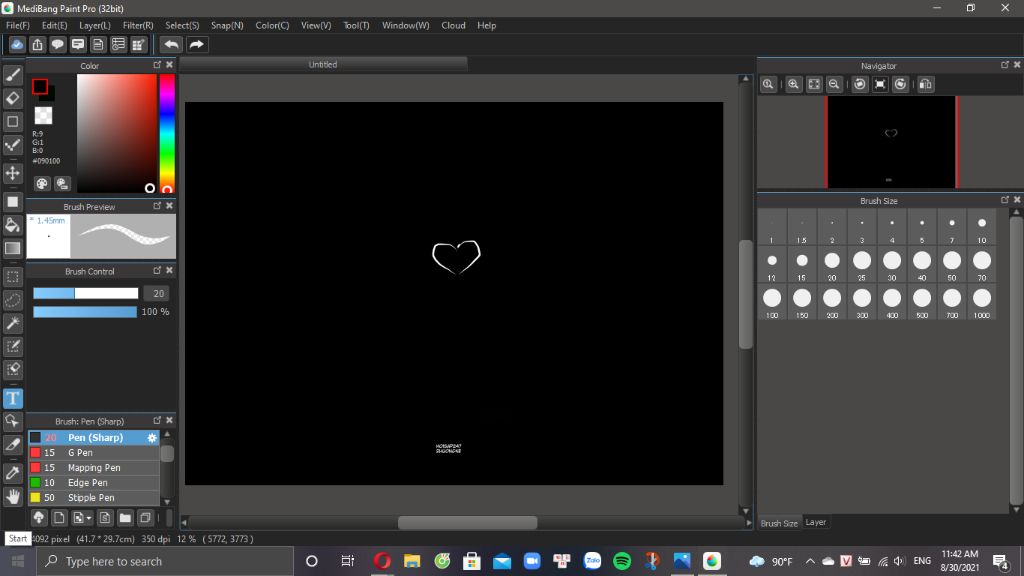
Task: Click the brush size slider in Brush Control
Action: coord(86,293)
